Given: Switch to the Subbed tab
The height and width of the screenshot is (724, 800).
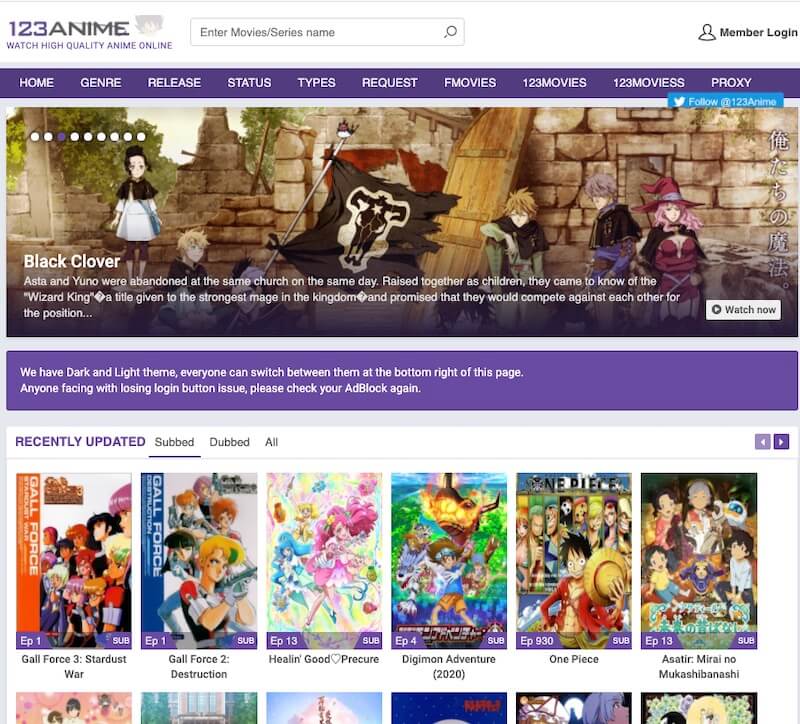Looking at the screenshot, I should [x=174, y=442].
